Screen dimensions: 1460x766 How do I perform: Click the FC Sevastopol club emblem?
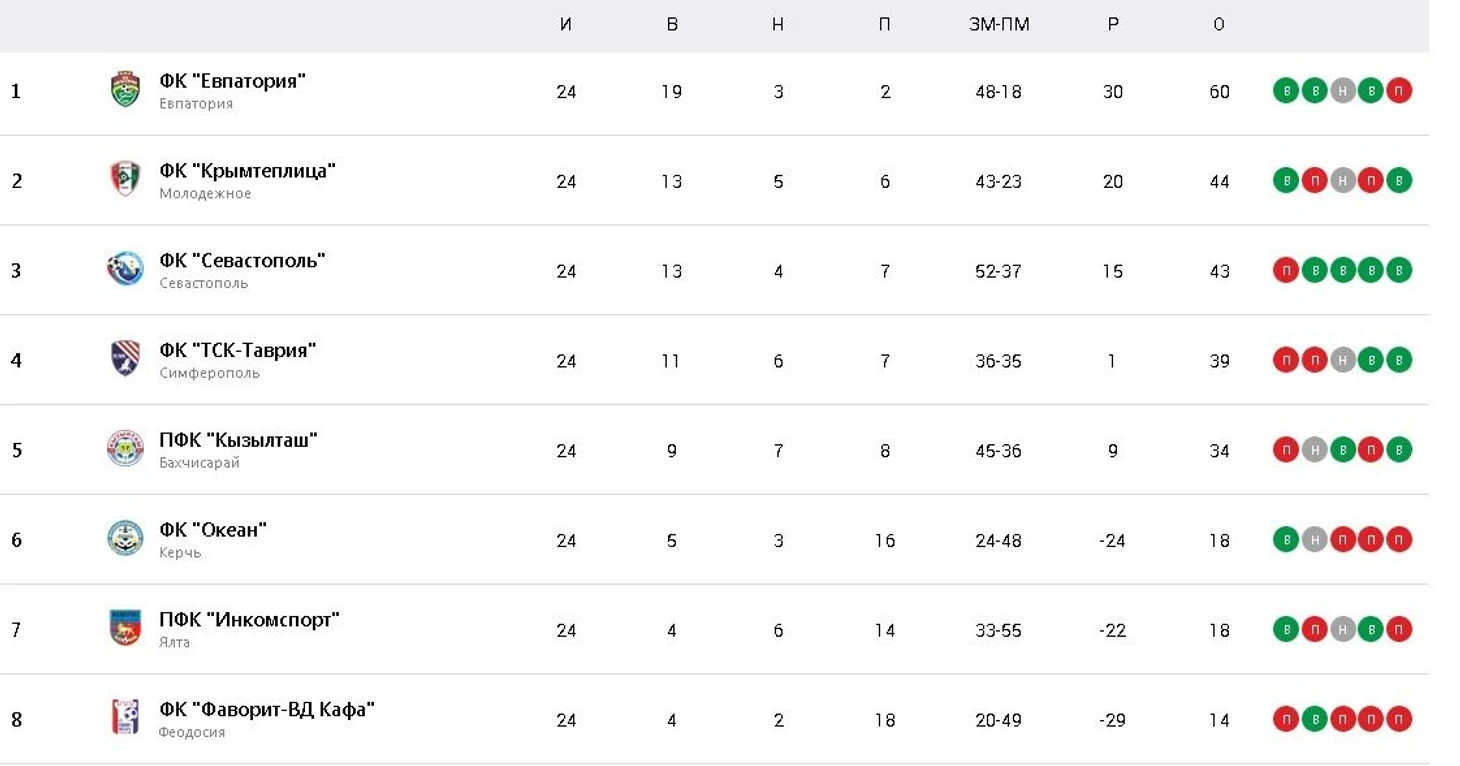[x=125, y=269]
